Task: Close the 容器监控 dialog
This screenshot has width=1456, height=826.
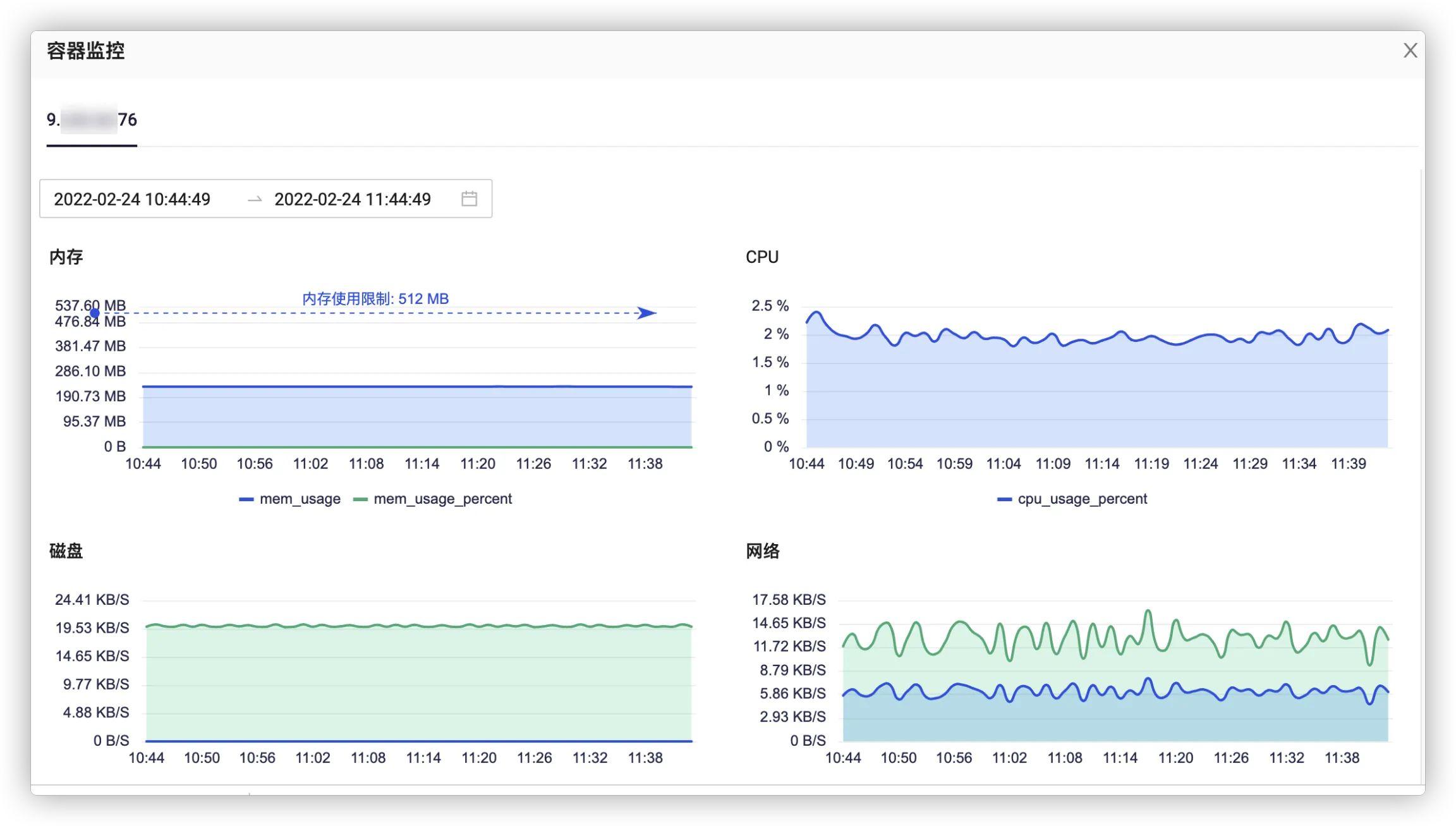Action: pos(1410,51)
